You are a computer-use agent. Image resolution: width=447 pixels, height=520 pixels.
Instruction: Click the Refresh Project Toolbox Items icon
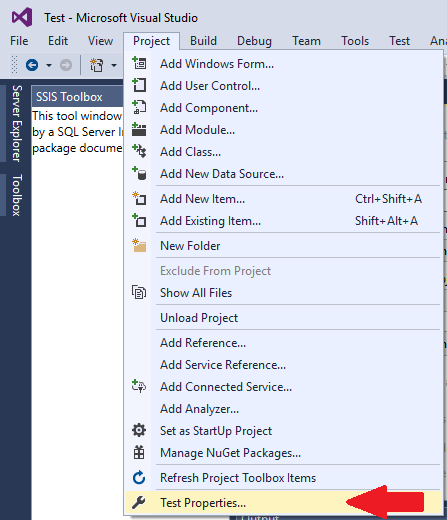pyautogui.click(x=139, y=477)
